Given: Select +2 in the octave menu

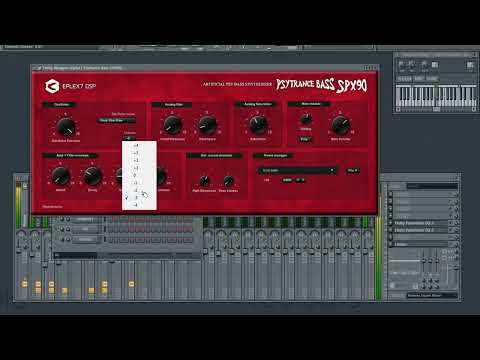Looking at the screenshot, I should (x=139, y=160).
